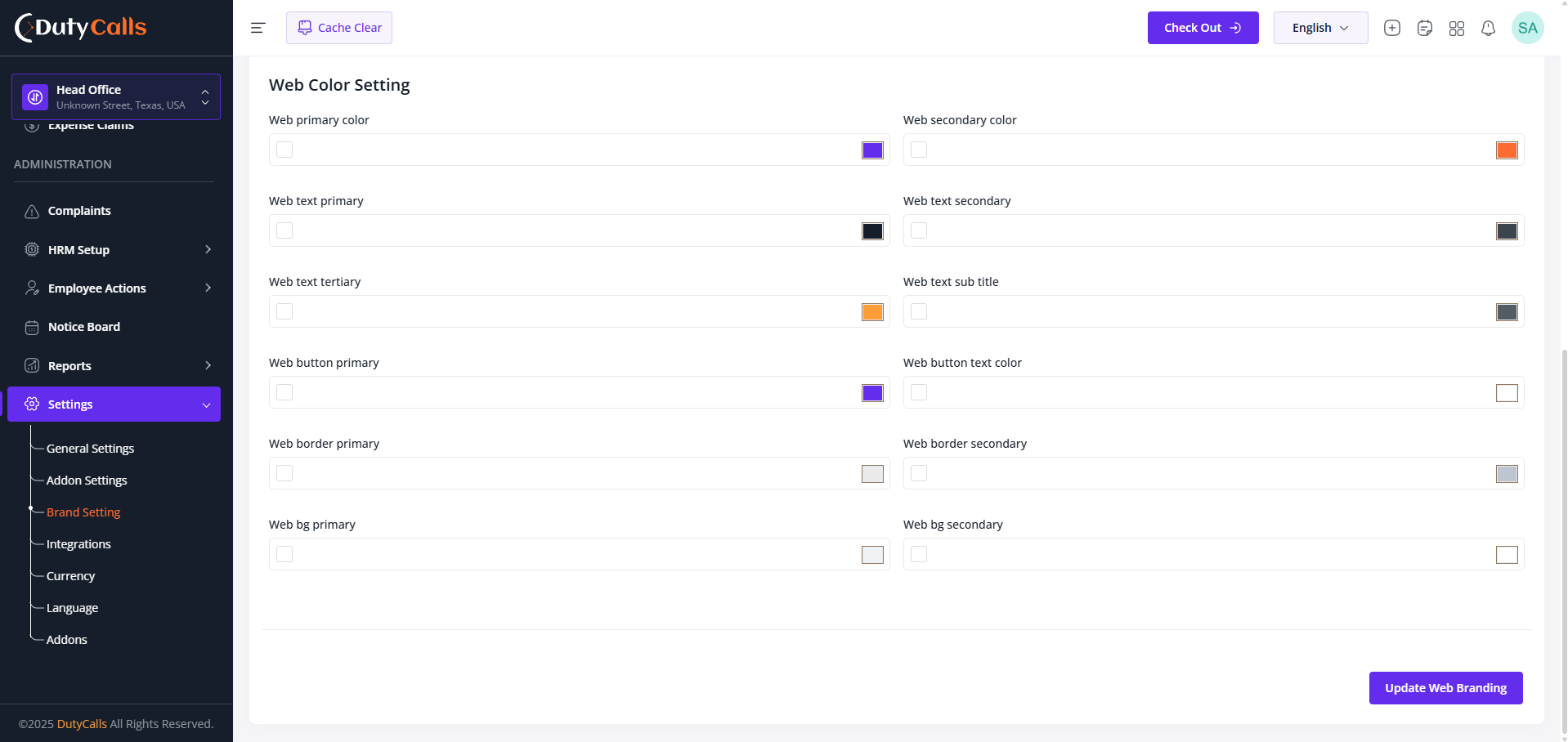Open the Web button primary color swatch

coord(872,393)
